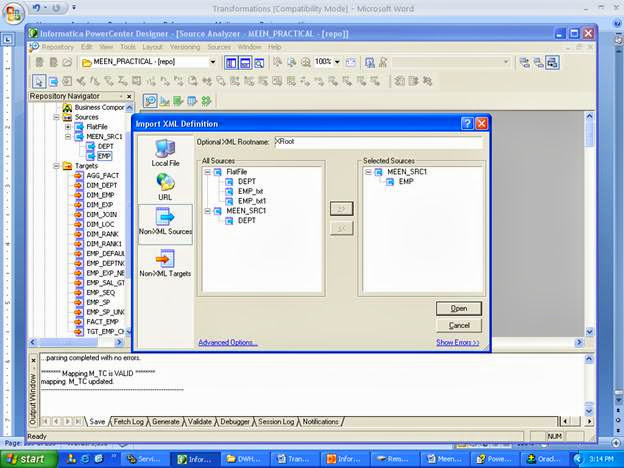Click the << remove-from-selected button
Viewport: 624px width, 468px height.
point(341,228)
